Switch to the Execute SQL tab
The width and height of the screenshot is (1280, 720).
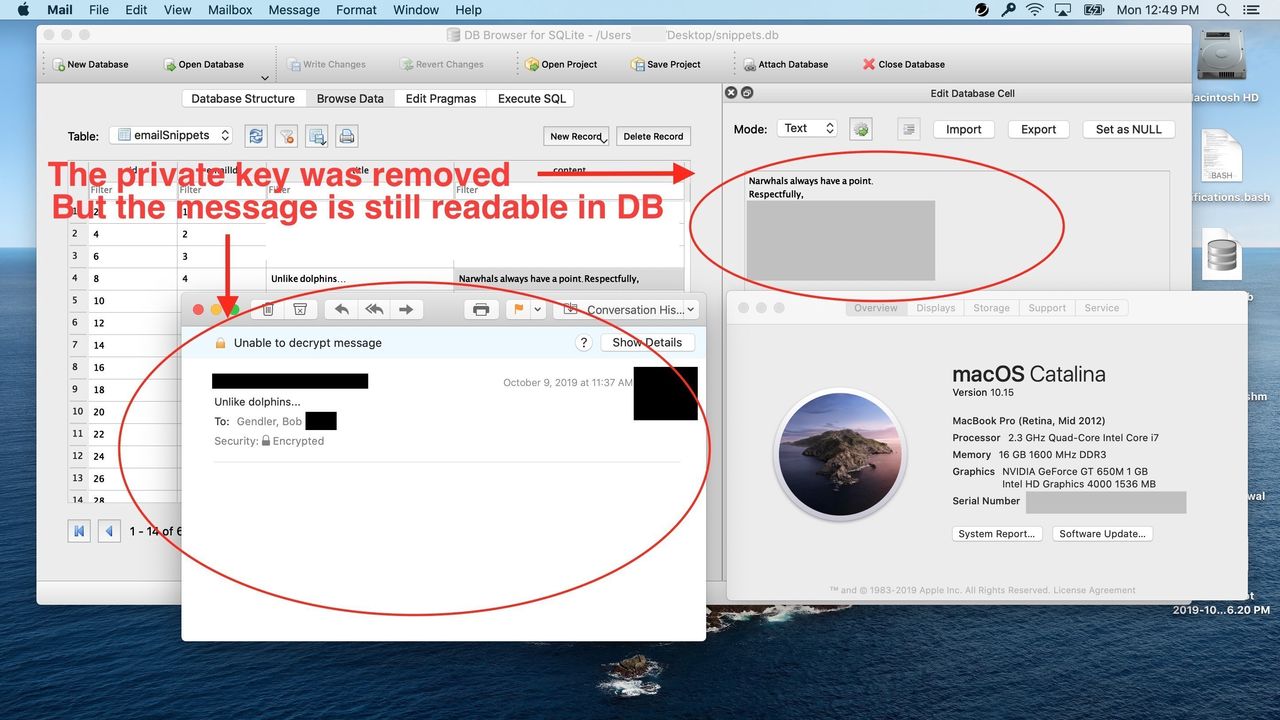[x=532, y=98]
